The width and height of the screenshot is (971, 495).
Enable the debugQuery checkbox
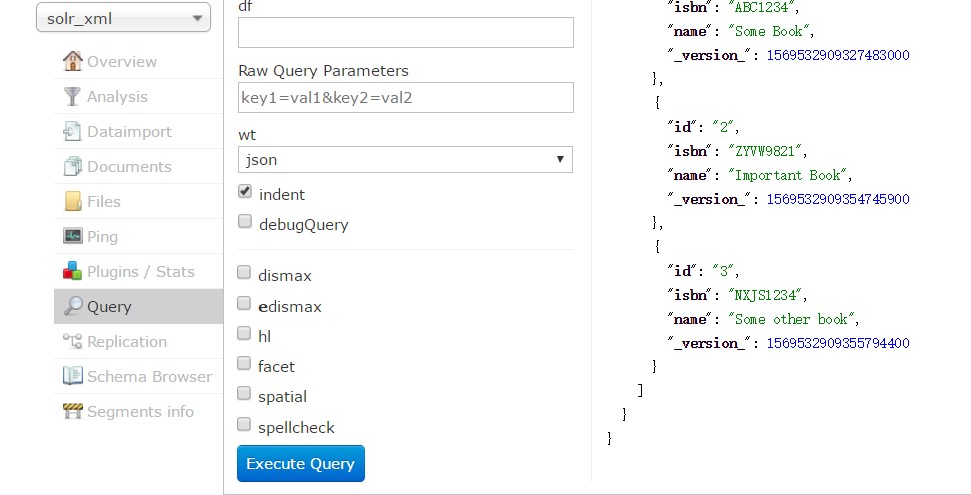[x=245, y=221]
